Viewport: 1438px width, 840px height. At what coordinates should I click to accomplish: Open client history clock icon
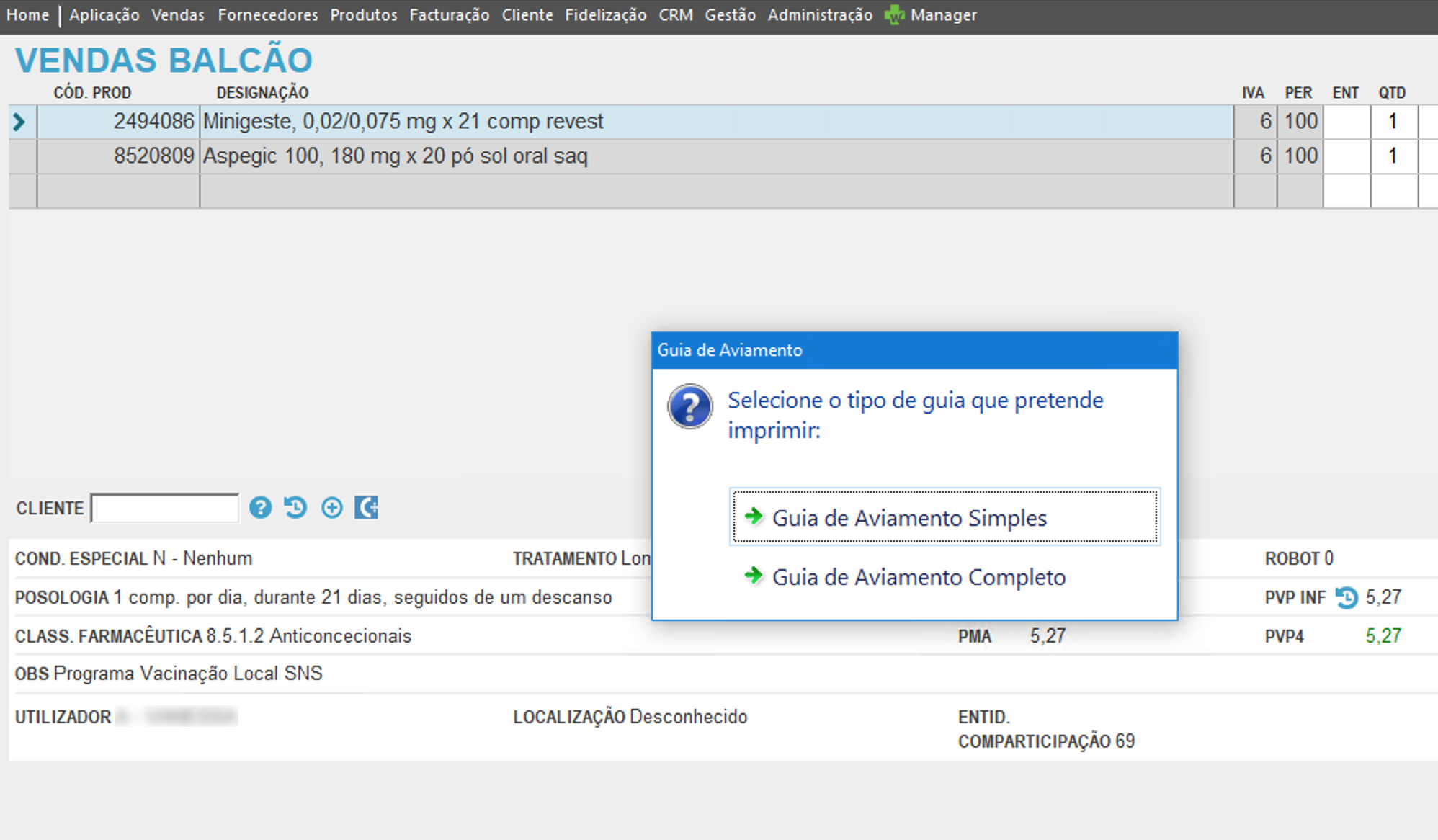pyautogui.click(x=295, y=508)
